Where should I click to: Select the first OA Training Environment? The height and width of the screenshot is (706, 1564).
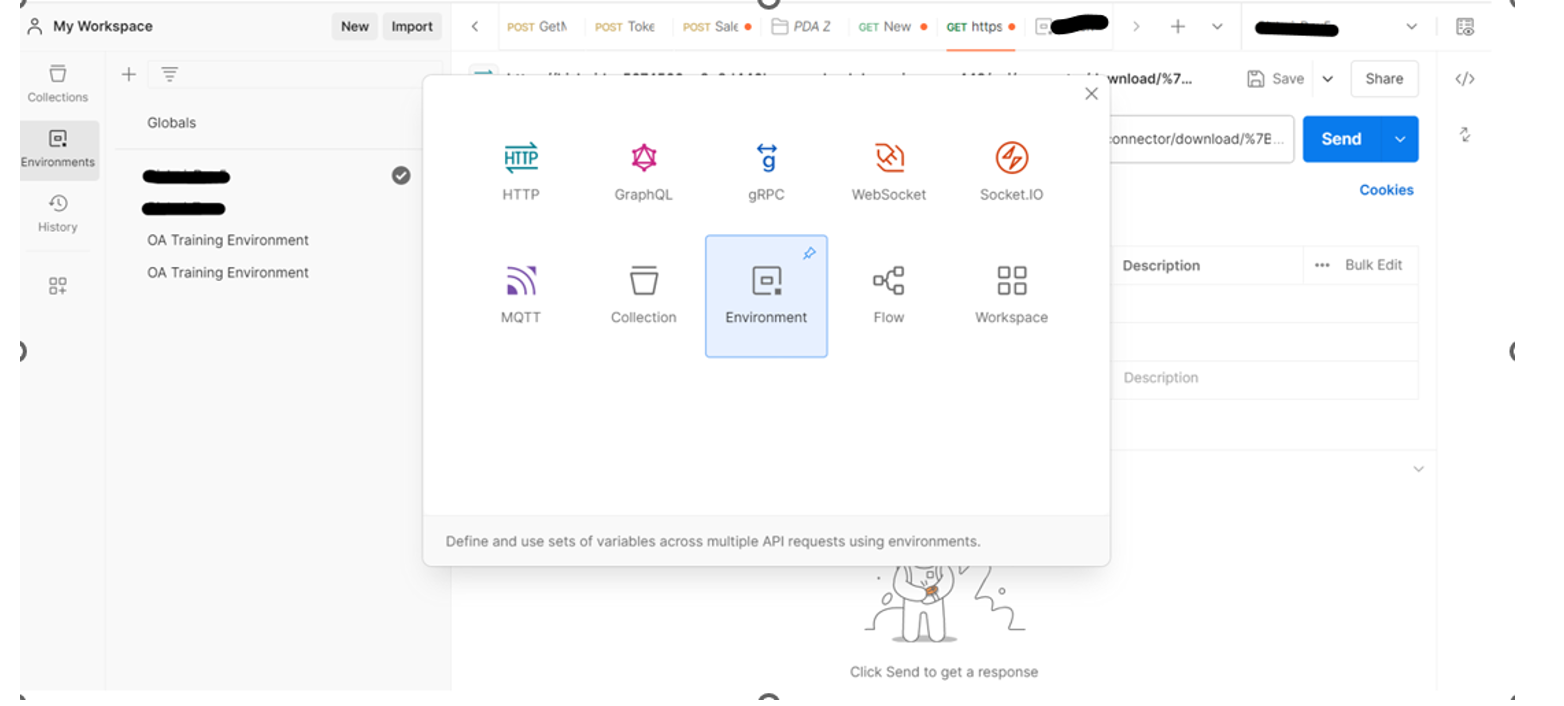228,240
